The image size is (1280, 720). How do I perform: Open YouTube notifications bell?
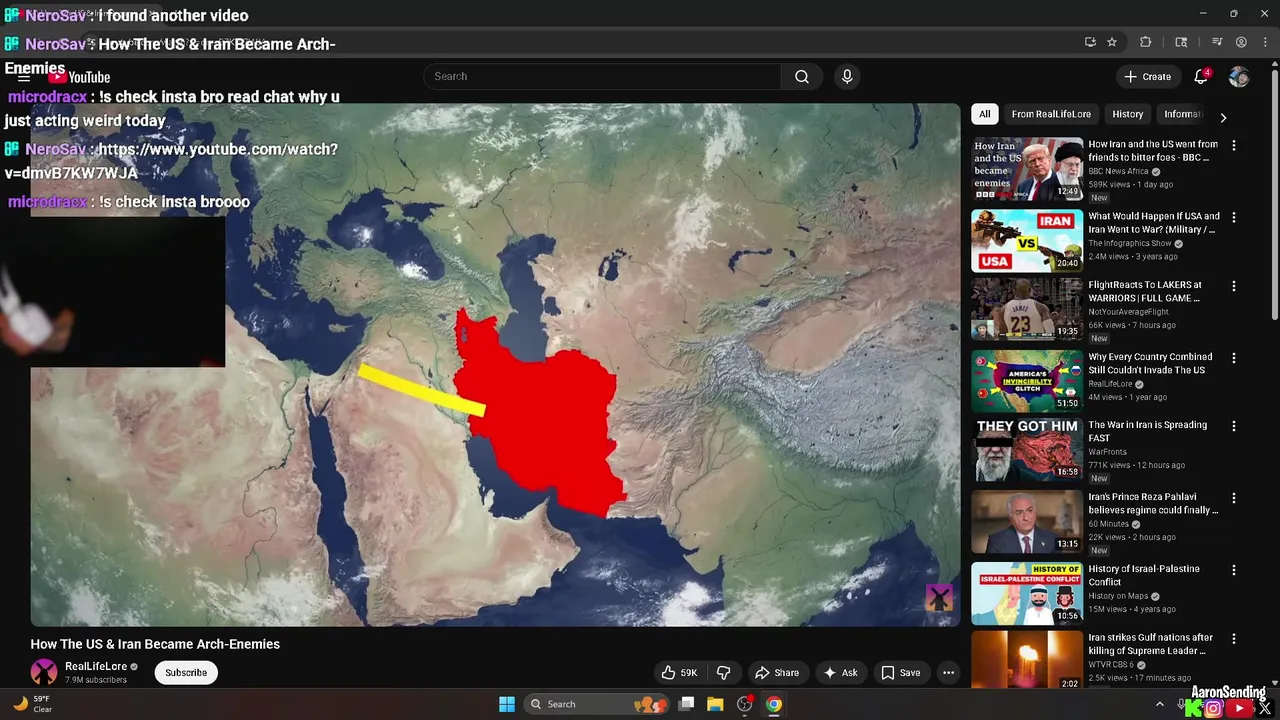coord(1201,77)
